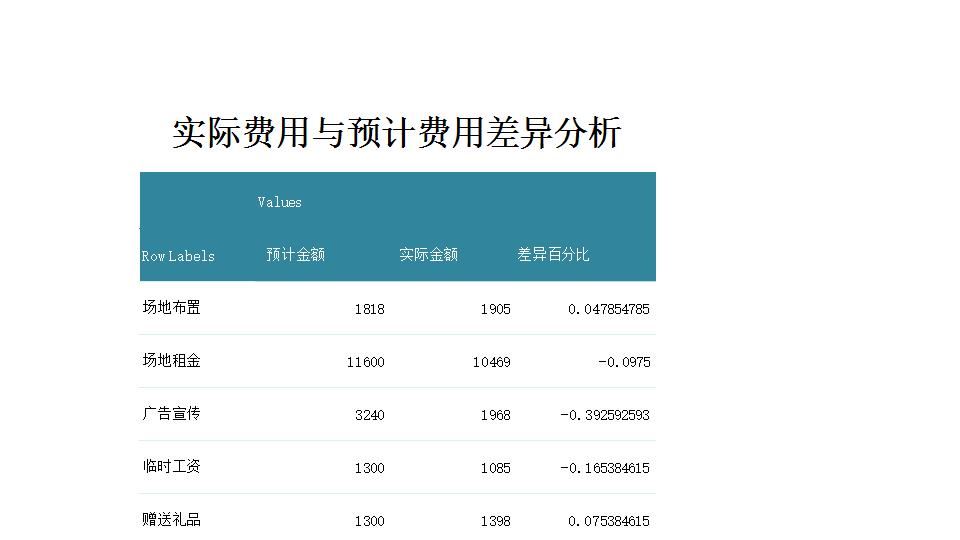Image resolution: width=960 pixels, height=540 pixels.
Task: Click the Row Labels header cell
Action: pyautogui.click(x=178, y=256)
